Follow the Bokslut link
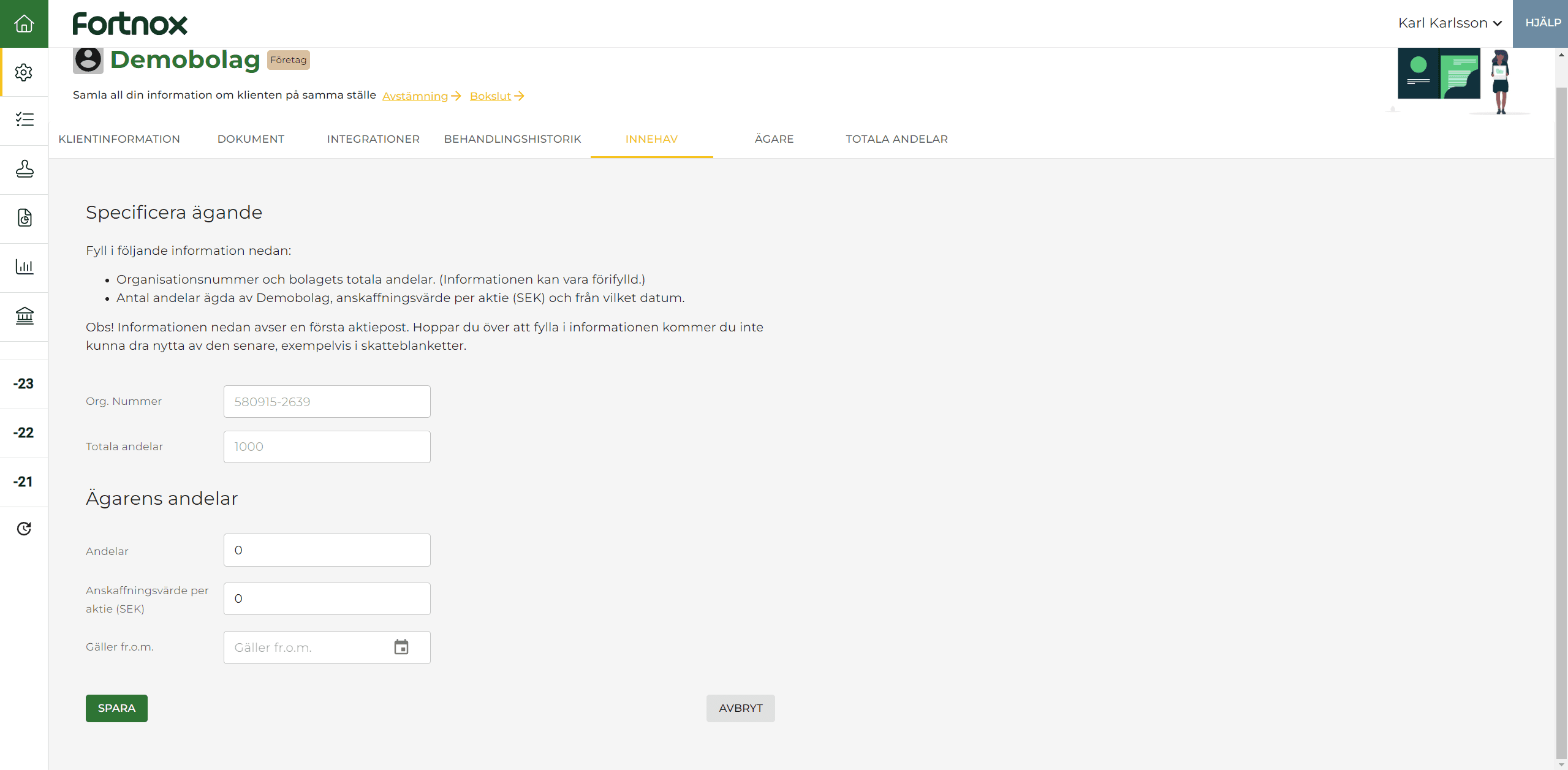Image resolution: width=1568 pixels, height=770 pixels. point(497,96)
